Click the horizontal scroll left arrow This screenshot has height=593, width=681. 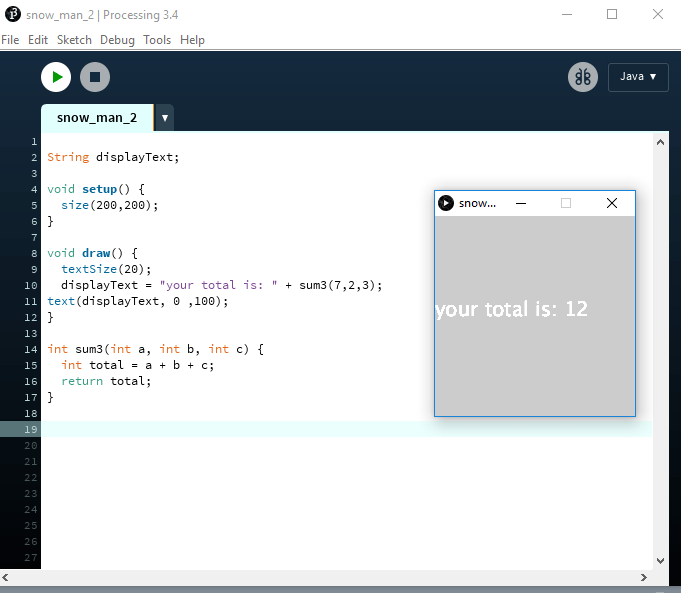coord(5,577)
